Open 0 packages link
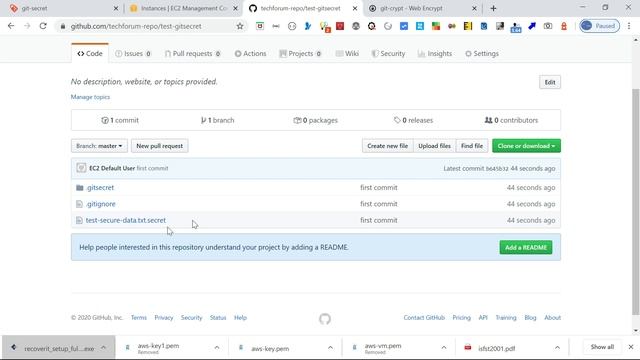Screen dimensions: 640x360 click(x=316, y=120)
